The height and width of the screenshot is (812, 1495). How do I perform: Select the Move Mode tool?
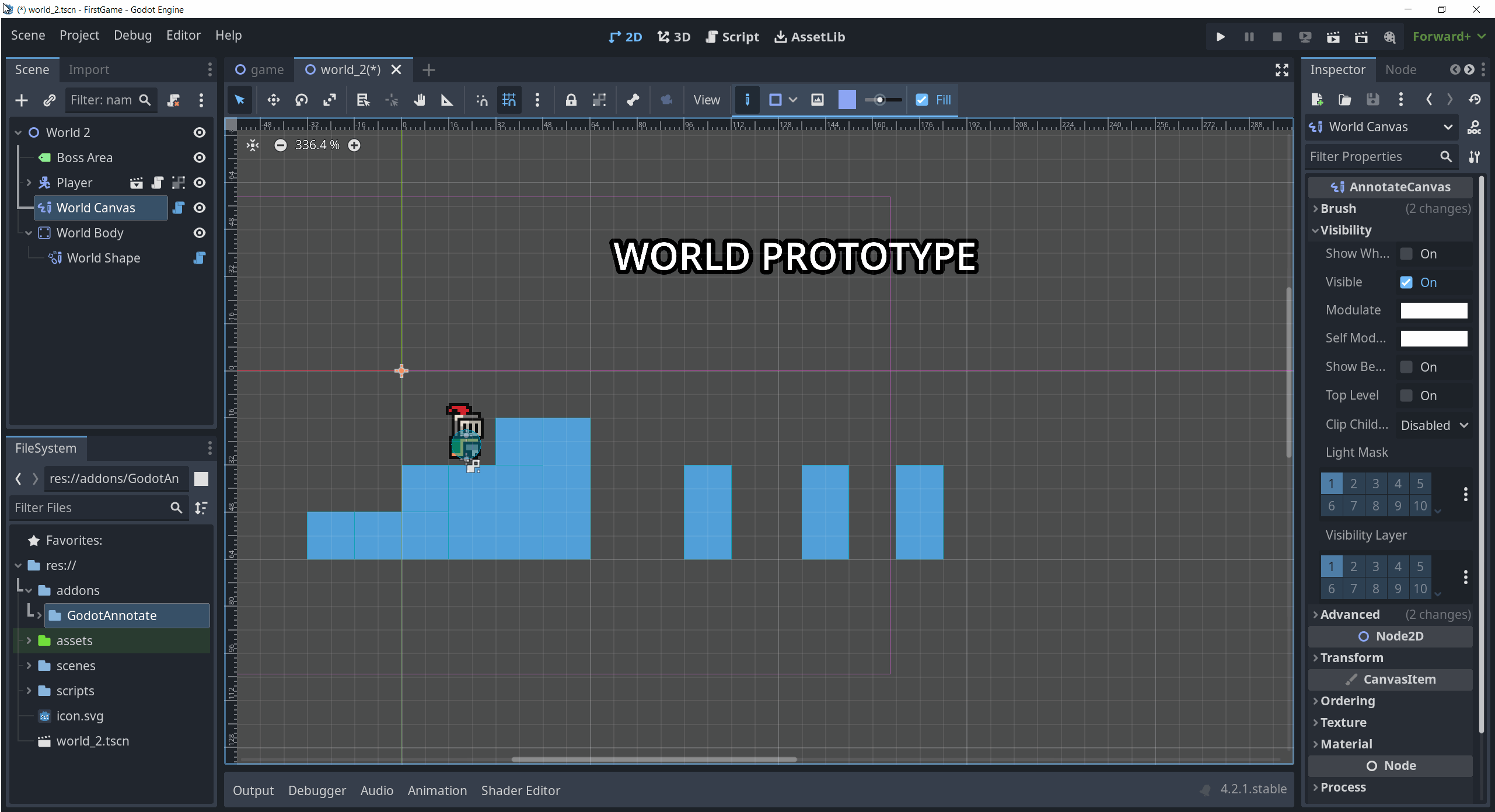click(273, 100)
